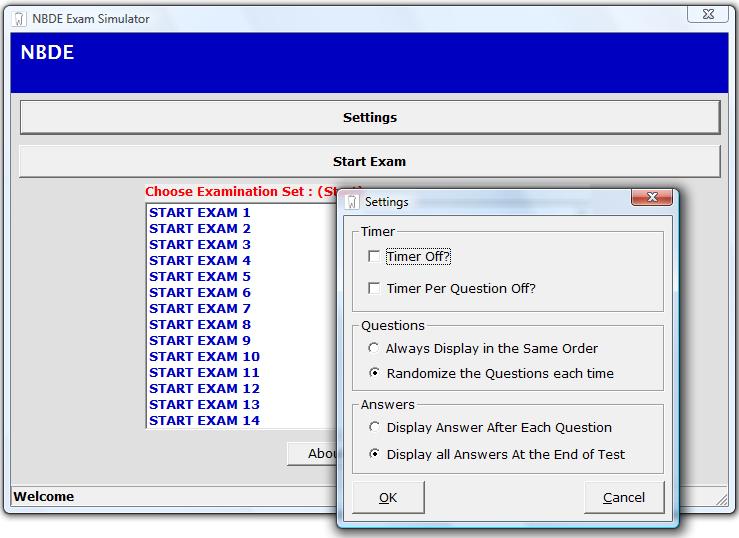Select Display all Answers At End of Test
The height and width of the screenshot is (538, 739).
(x=374, y=454)
